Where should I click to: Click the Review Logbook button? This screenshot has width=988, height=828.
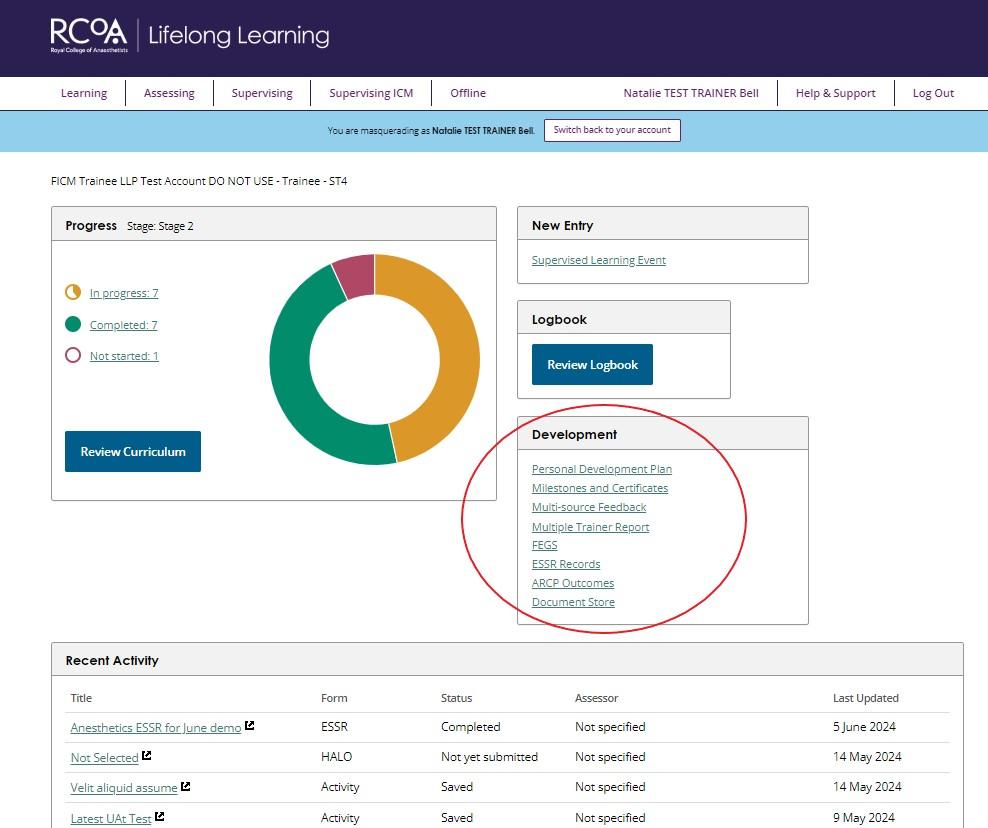pyautogui.click(x=592, y=364)
